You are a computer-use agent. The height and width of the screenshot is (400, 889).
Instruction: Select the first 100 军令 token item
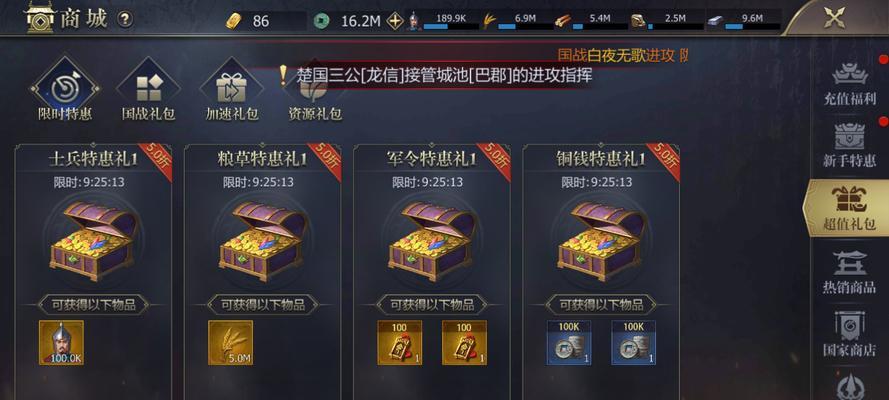pos(400,342)
